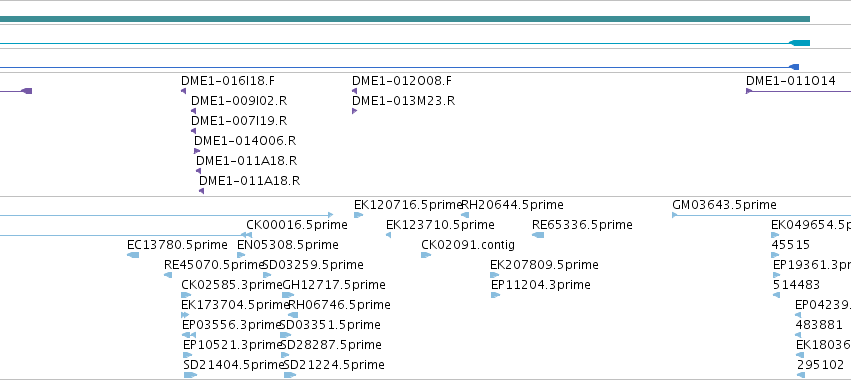The height and width of the screenshot is (380, 851).
Task: Click the EK207809.5prime label
Action: [544, 265]
